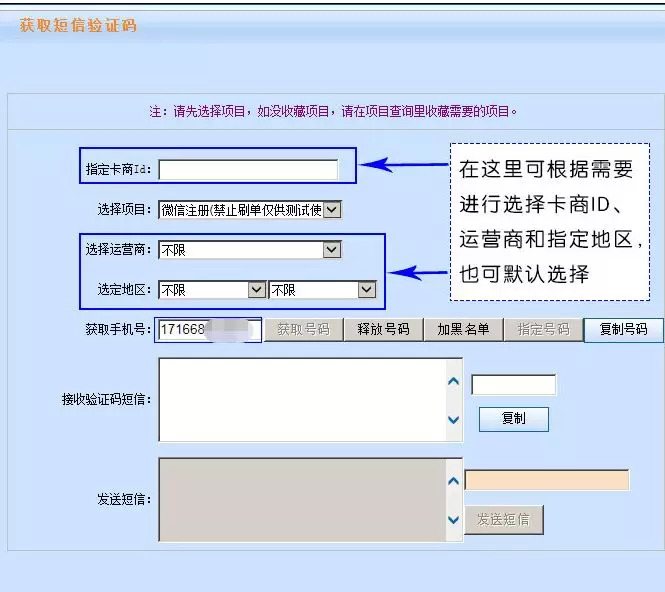Screen dimensions: 665x592
Task: Click the 获取号码 button
Action: (x=304, y=330)
